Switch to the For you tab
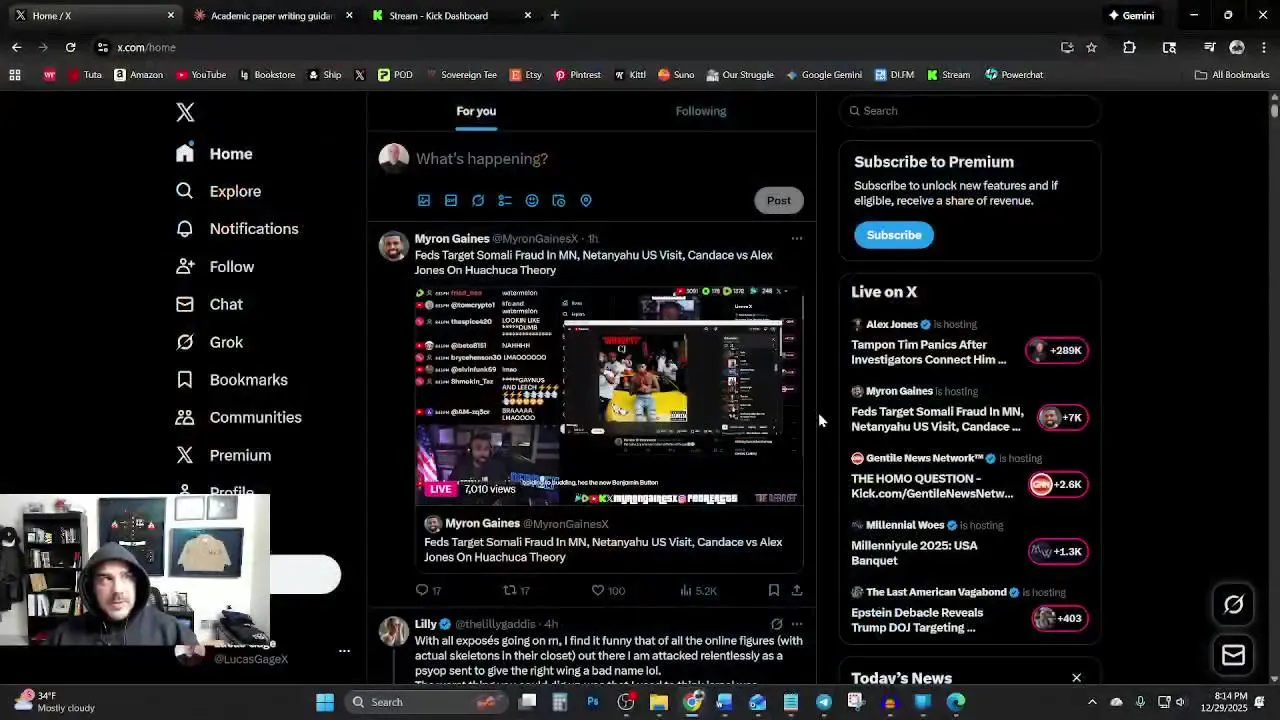This screenshot has width=1280, height=720. point(476,111)
